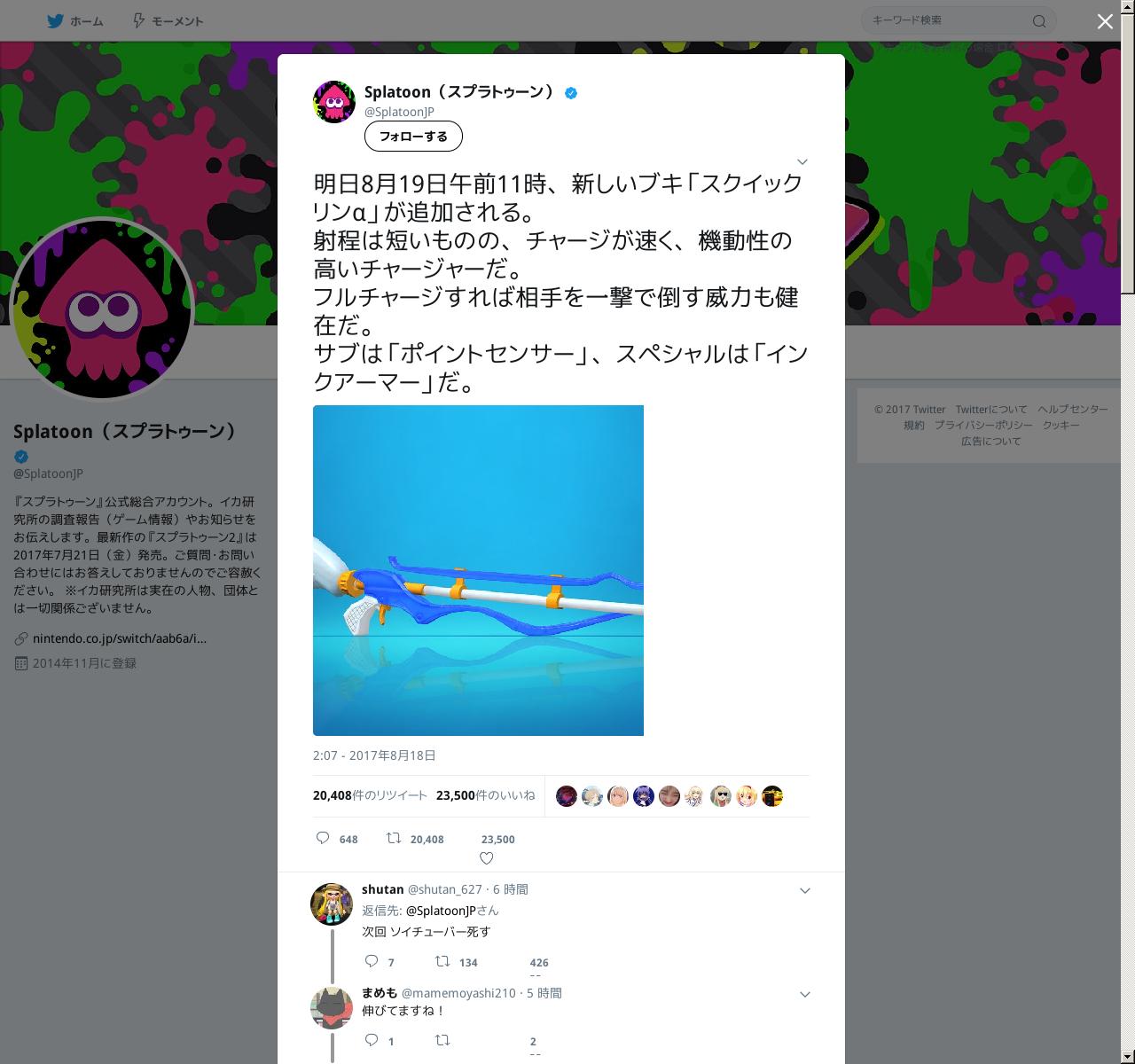Open the nintendo.co.jp profile link
Viewport: 1135px width, 1064px height.
[x=120, y=638]
